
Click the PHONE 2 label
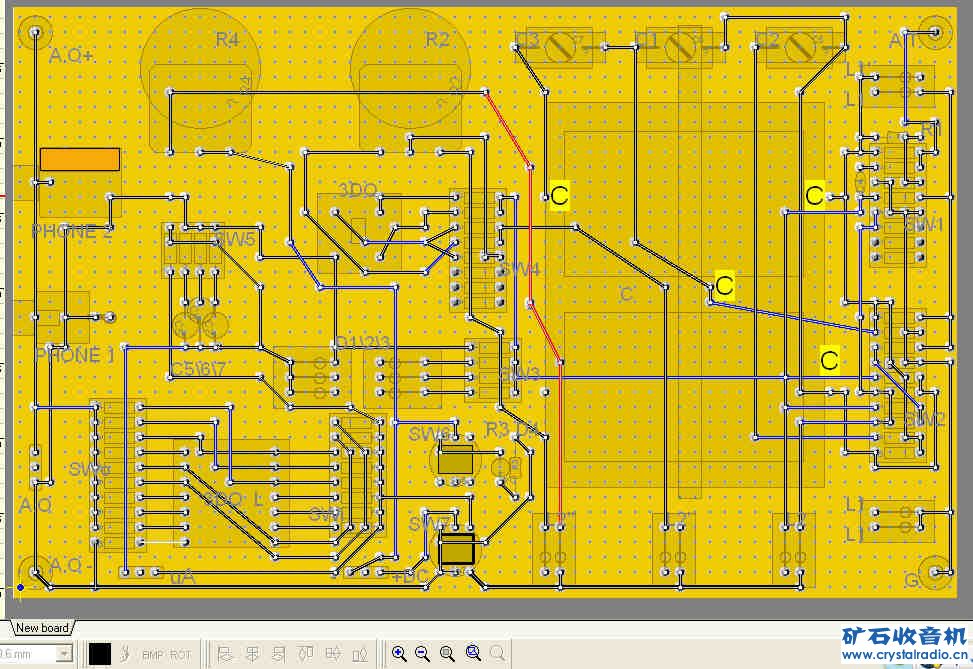tap(73, 231)
